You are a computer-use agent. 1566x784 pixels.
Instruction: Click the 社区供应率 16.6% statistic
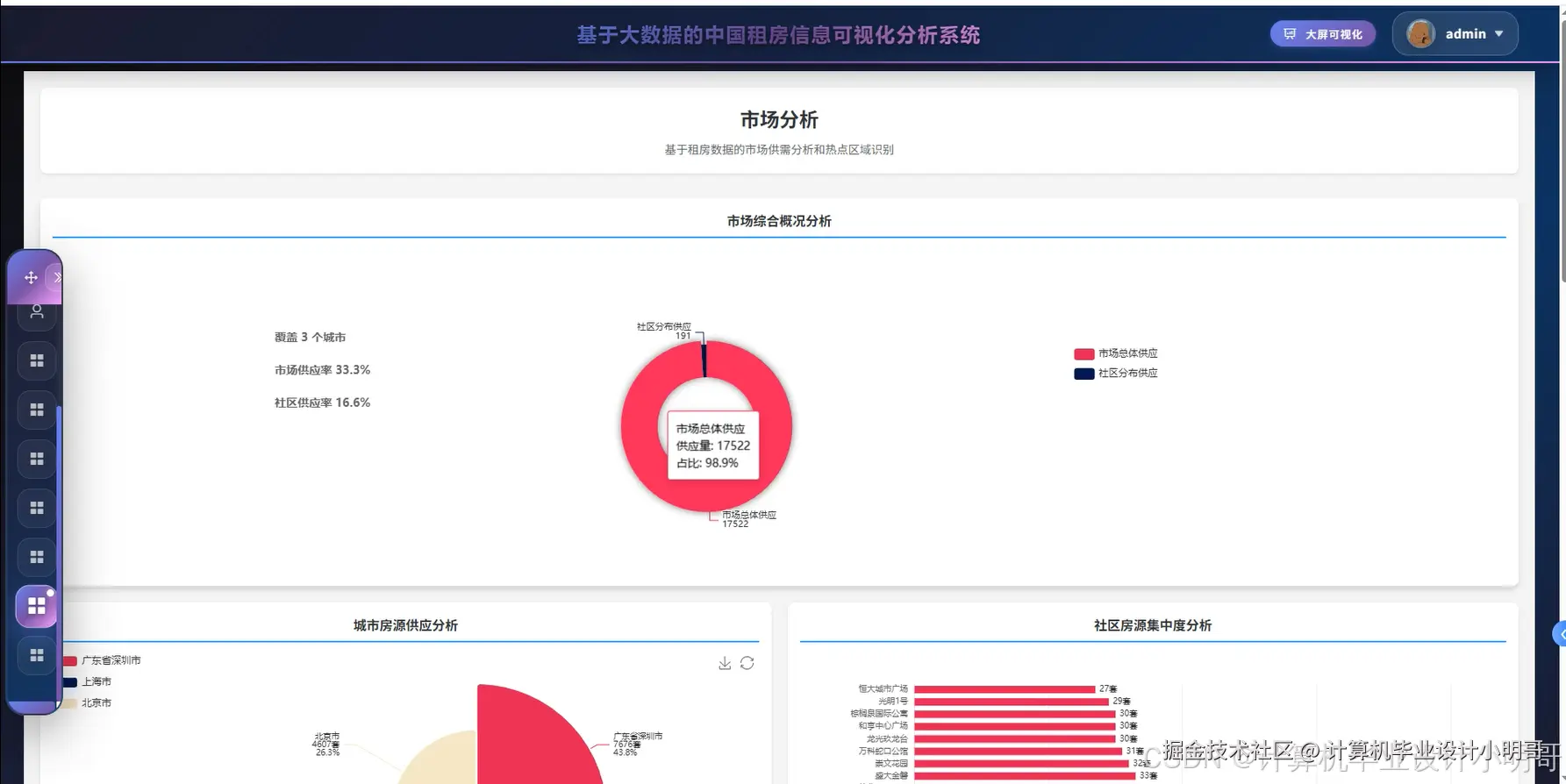(322, 403)
